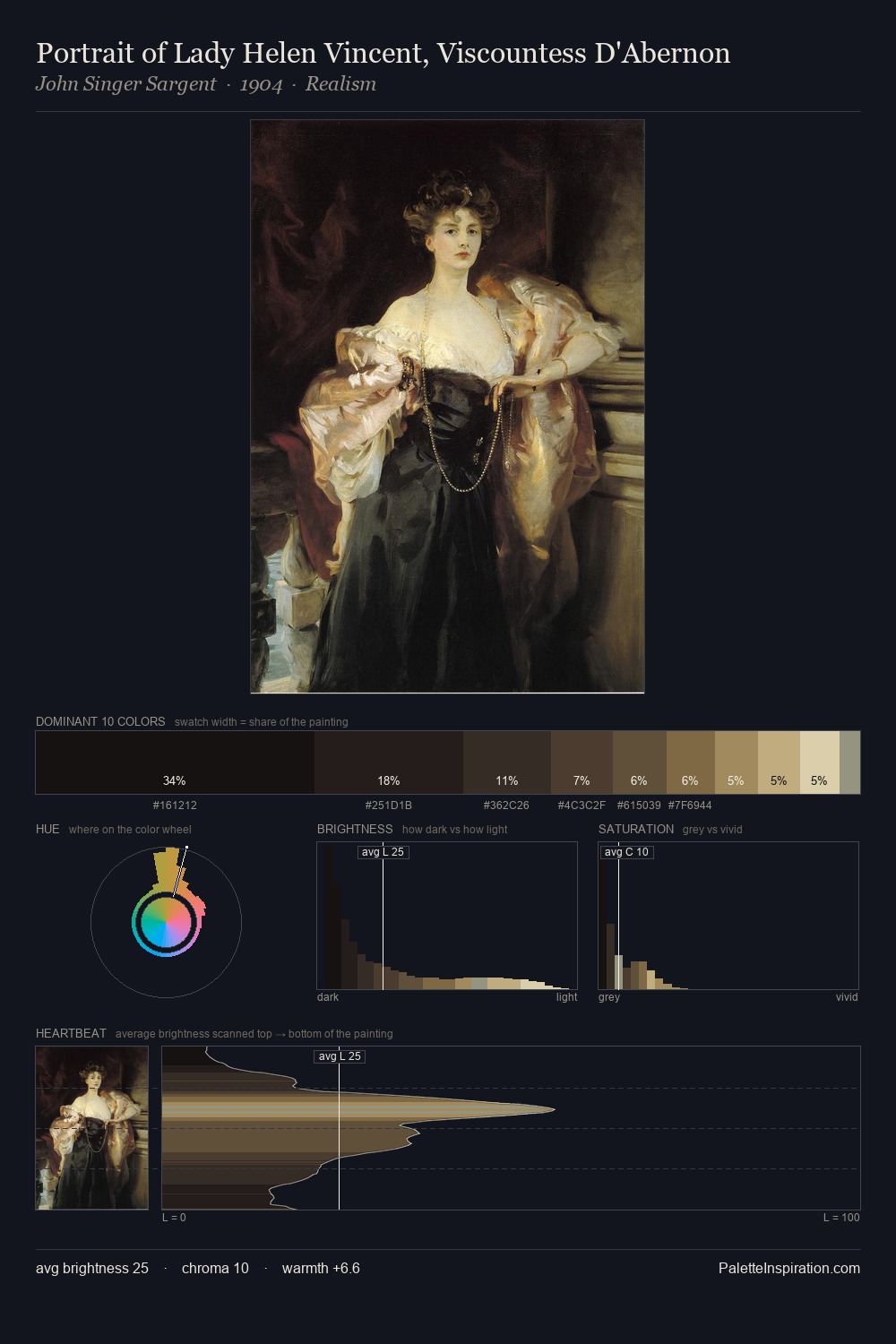Image resolution: width=896 pixels, height=1344 pixels.
Task: Click the saturation histogram chart
Action: click(728, 916)
